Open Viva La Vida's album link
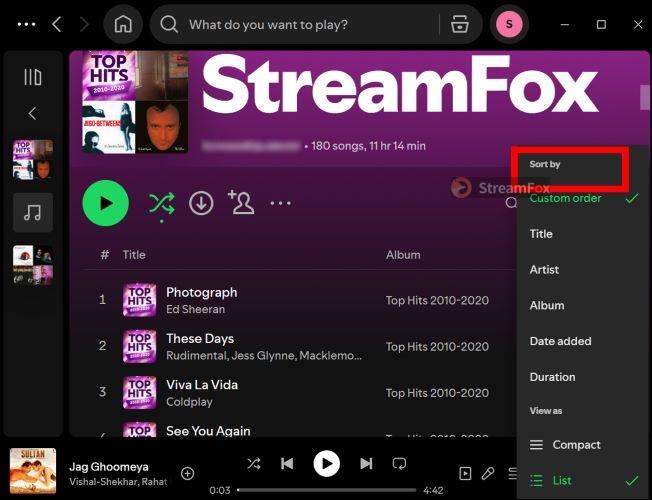 (437, 393)
